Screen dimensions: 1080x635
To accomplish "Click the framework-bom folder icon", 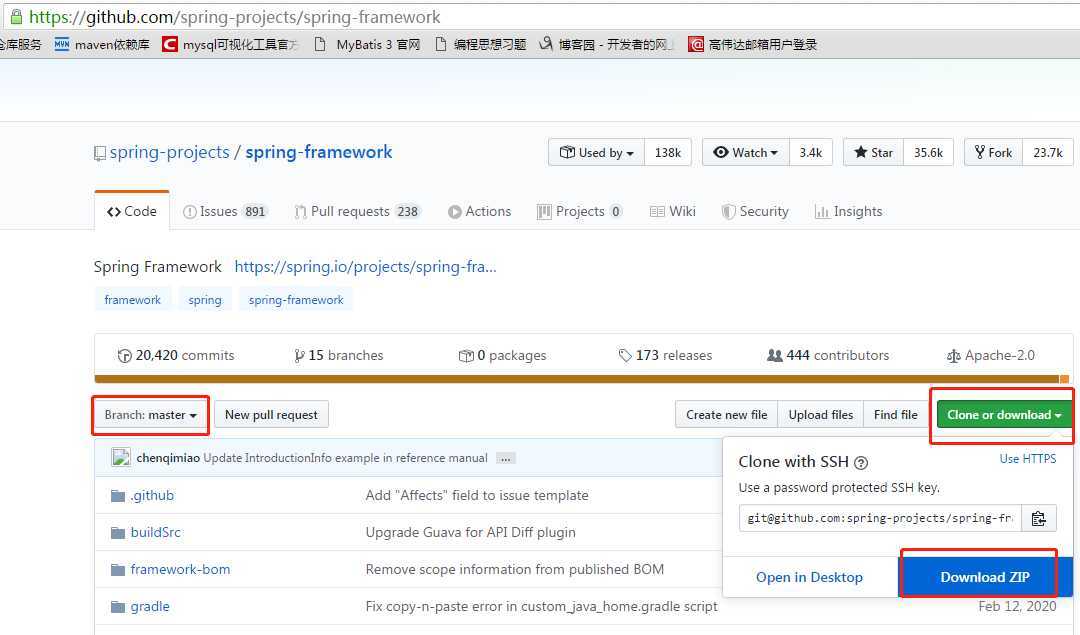I will pyautogui.click(x=118, y=570).
